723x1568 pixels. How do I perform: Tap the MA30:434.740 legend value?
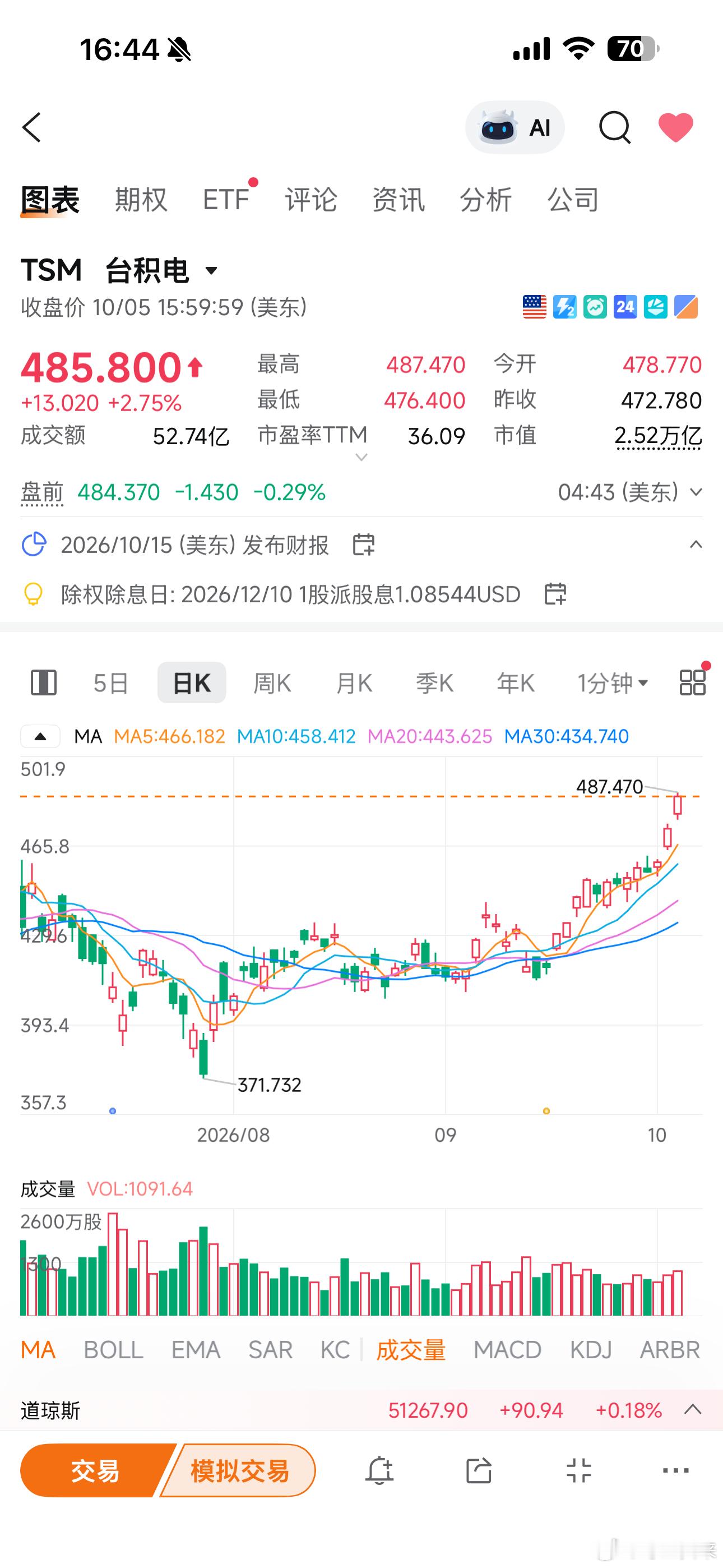[x=567, y=736]
